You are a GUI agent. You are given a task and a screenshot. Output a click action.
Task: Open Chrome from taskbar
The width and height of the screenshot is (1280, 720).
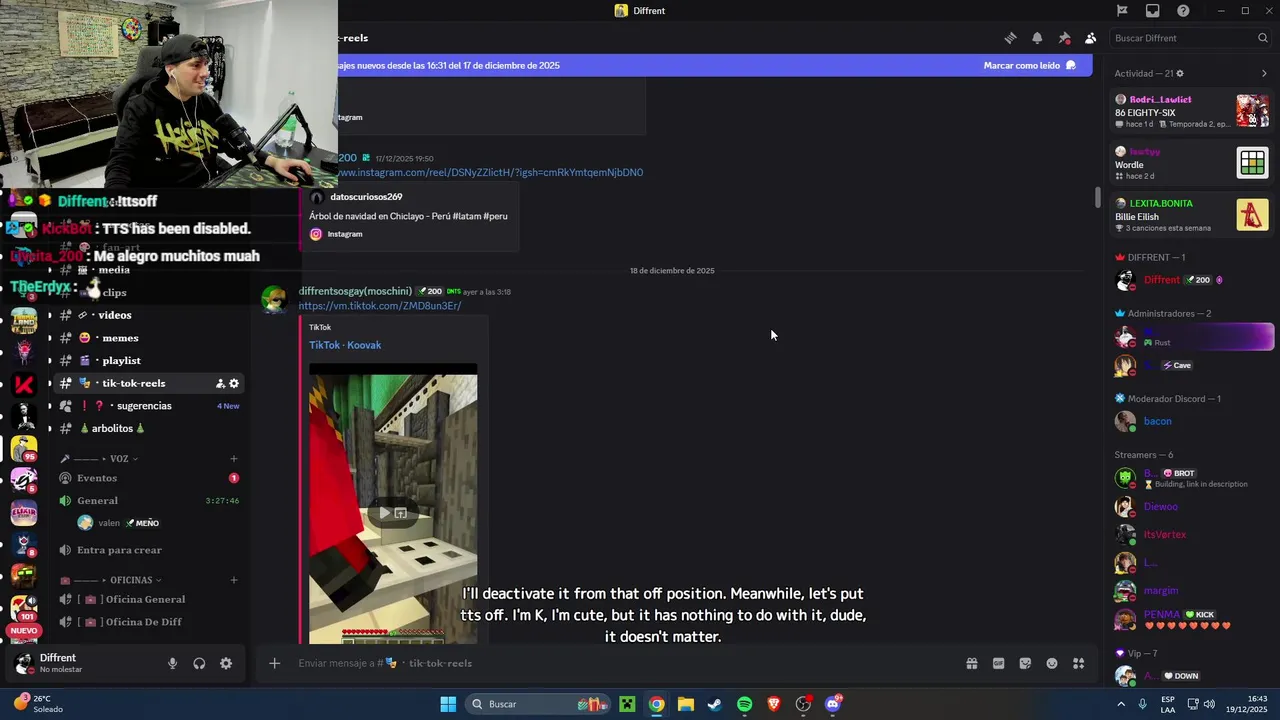[656, 704]
